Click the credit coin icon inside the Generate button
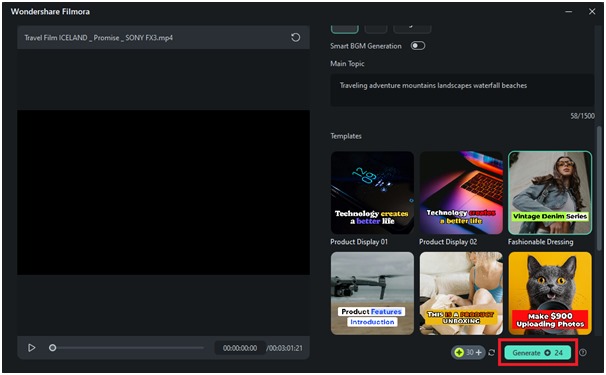This screenshot has width=606, height=375. [547, 353]
